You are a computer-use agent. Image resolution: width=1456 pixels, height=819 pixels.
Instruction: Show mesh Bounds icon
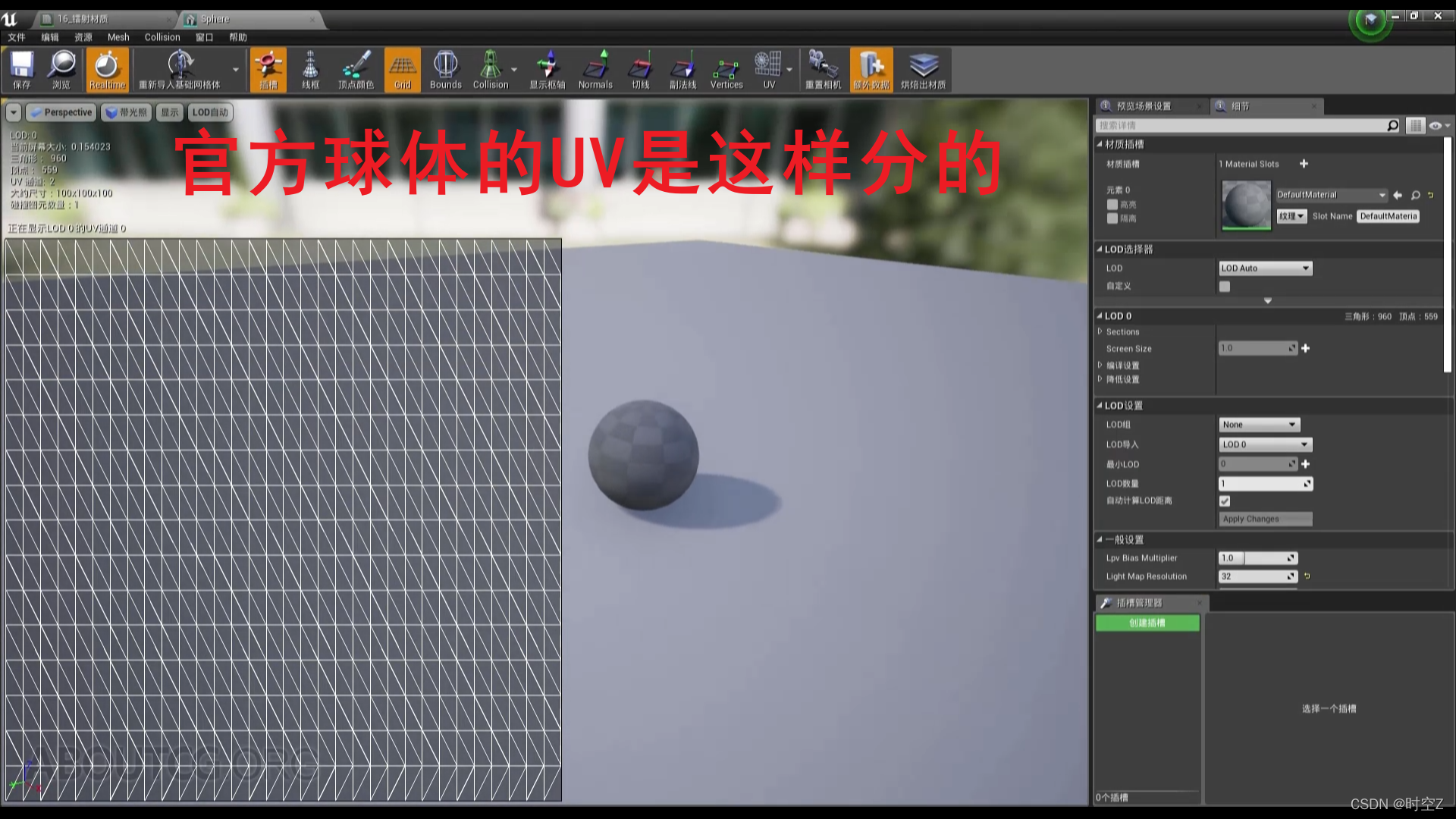tap(445, 70)
